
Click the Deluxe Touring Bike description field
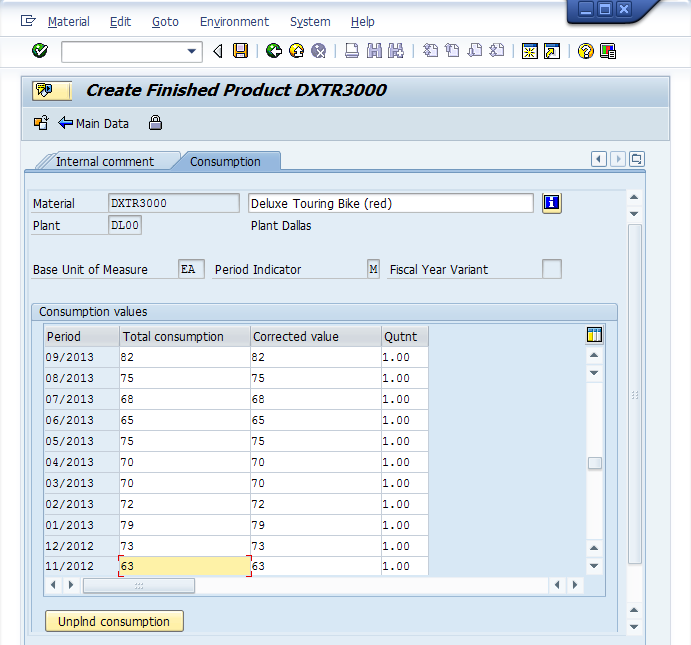coord(390,203)
